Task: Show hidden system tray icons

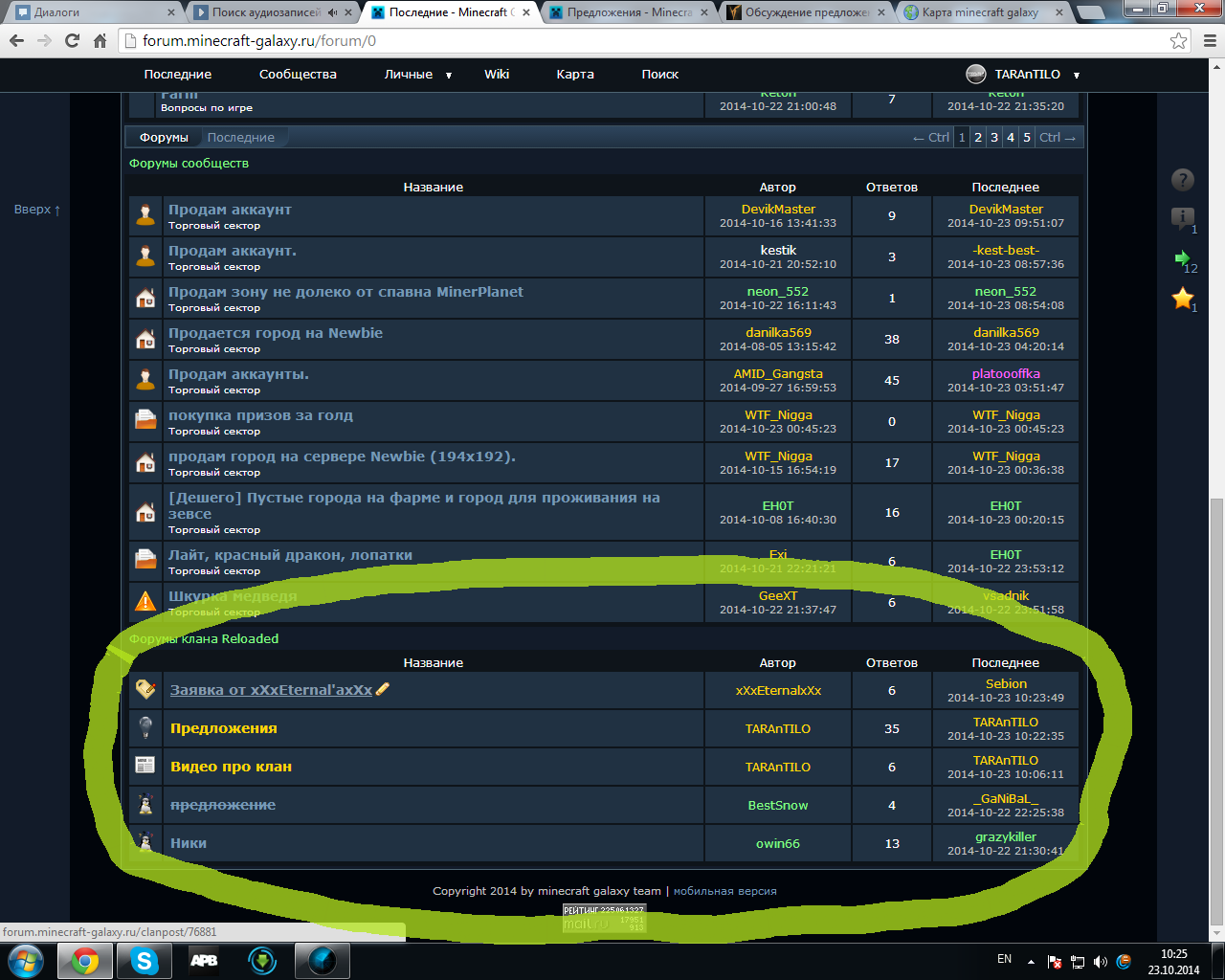Action: (x=1031, y=961)
